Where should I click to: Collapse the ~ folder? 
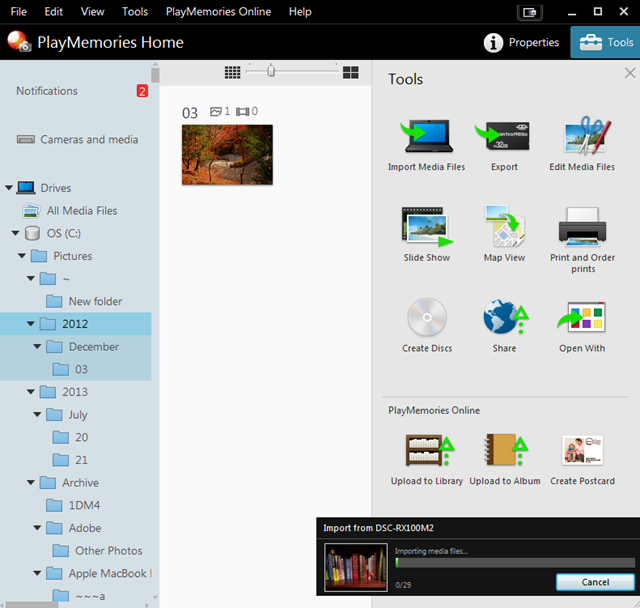pyautogui.click(x=31, y=278)
